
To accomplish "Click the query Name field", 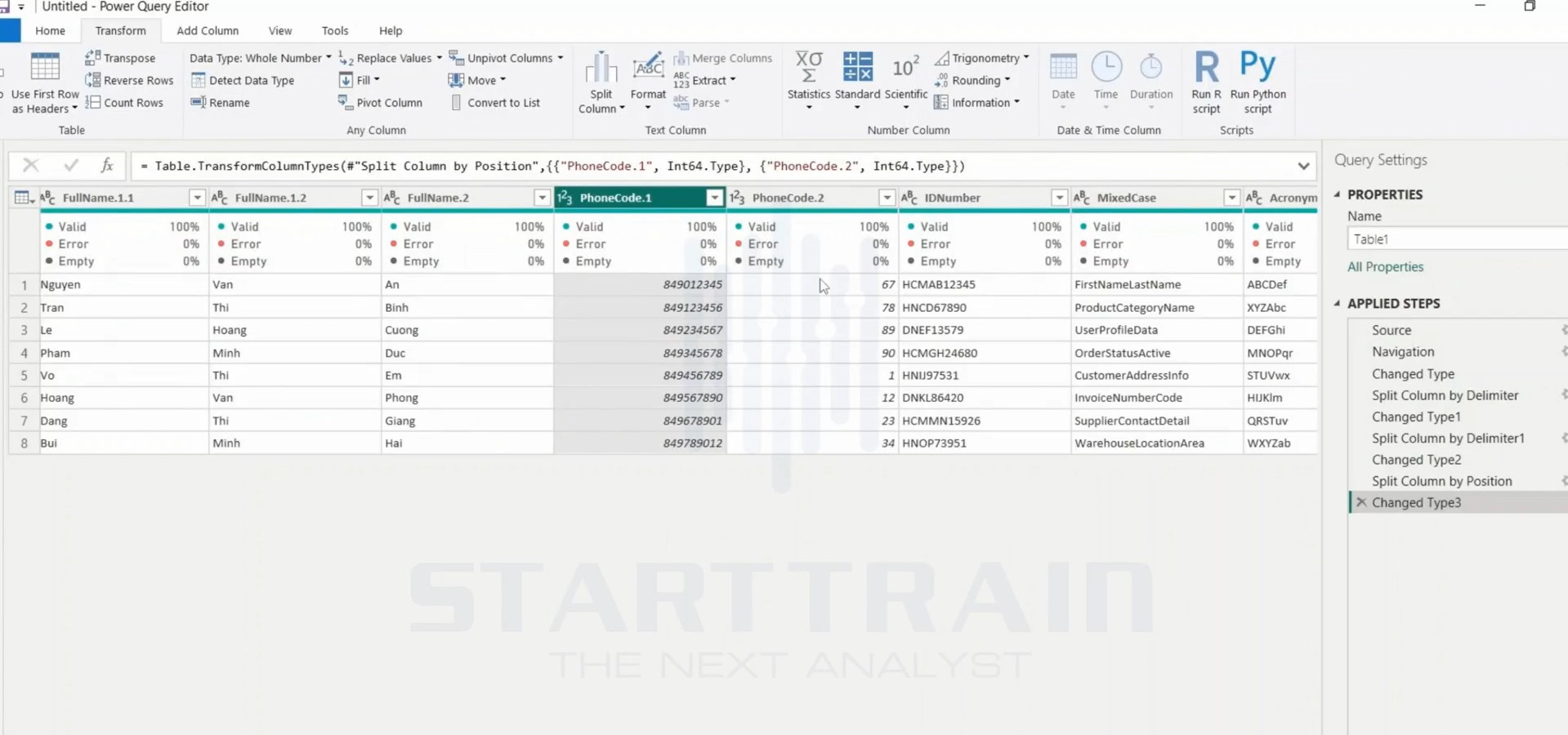I will 1458,239.
